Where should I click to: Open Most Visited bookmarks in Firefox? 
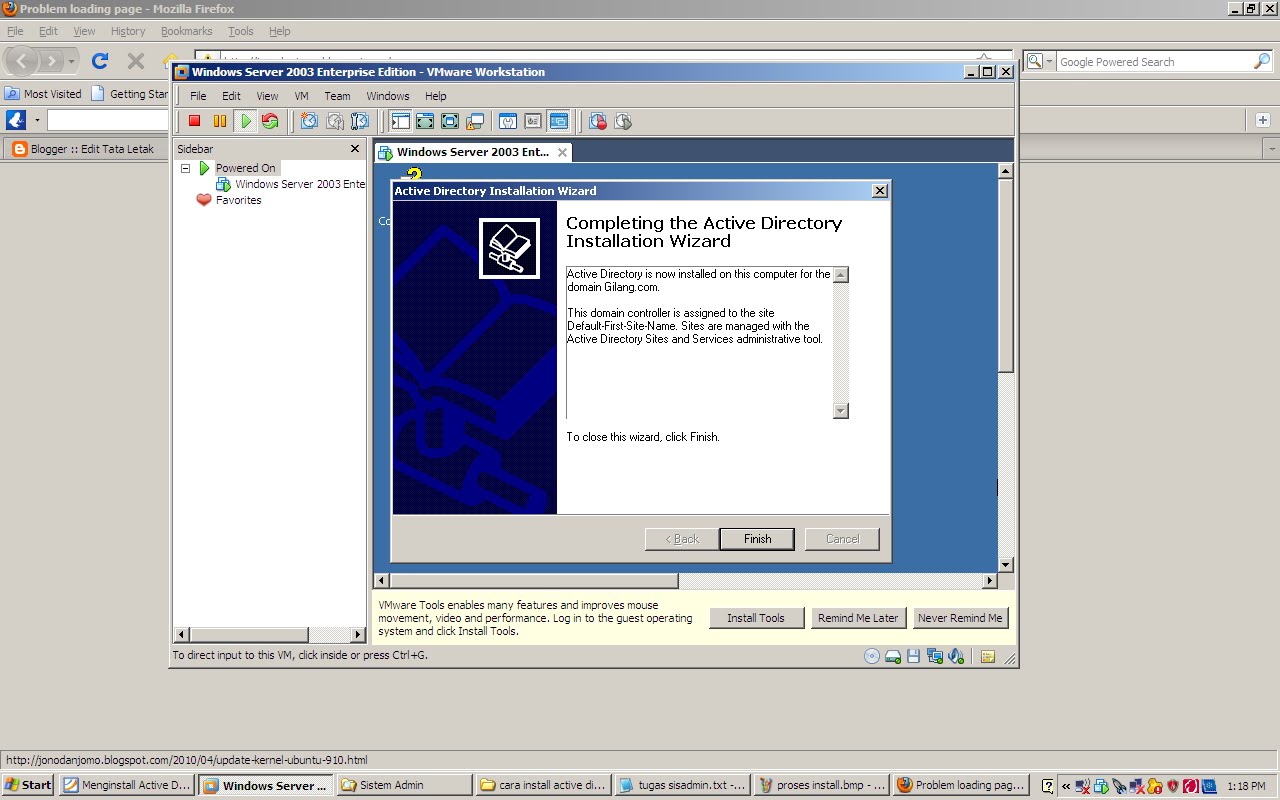pyautogui.click(x=44, y=94)
